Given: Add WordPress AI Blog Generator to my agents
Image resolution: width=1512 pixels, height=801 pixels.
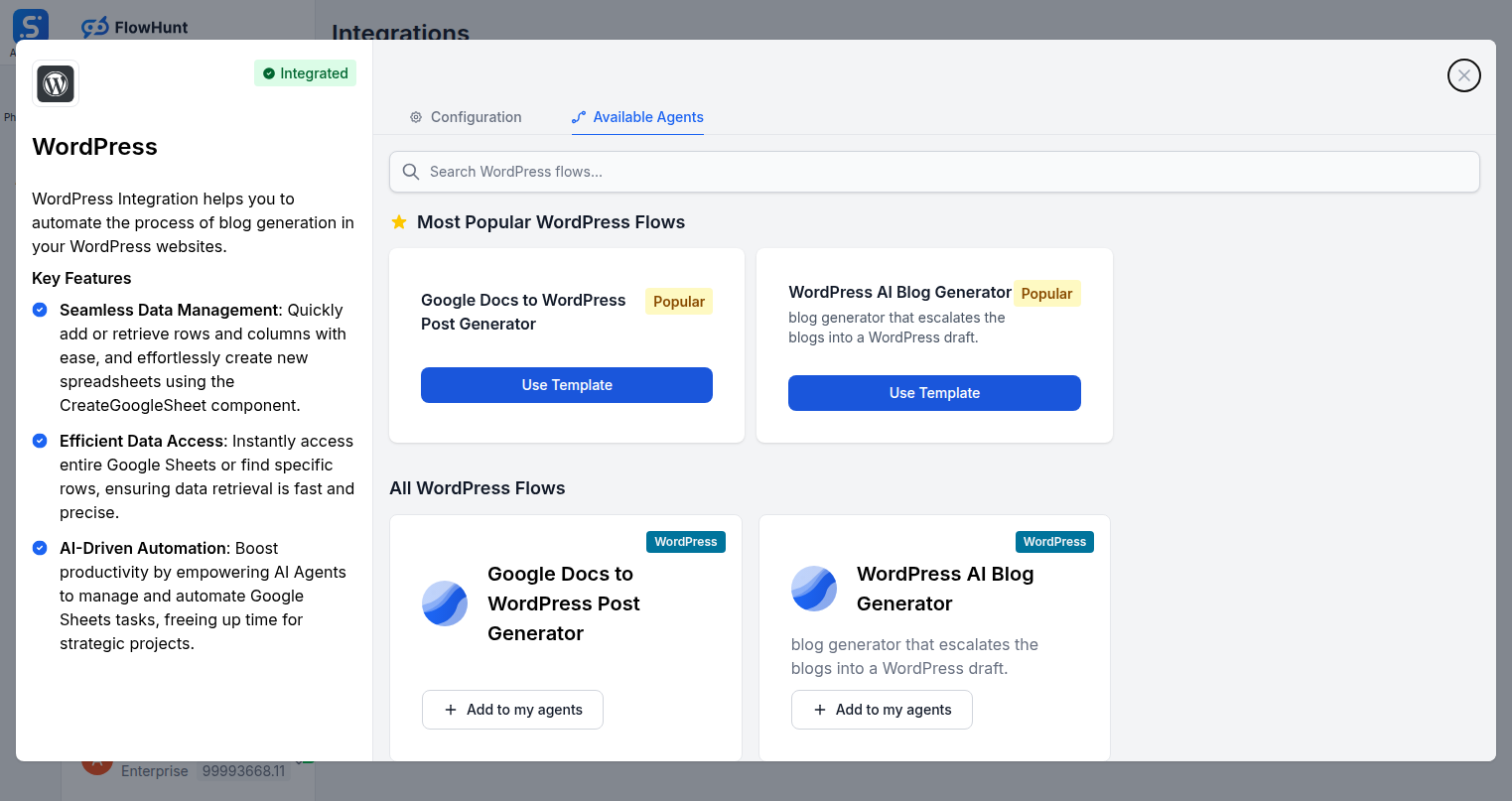Looking at the screenshot, I should tap(882, 710).
